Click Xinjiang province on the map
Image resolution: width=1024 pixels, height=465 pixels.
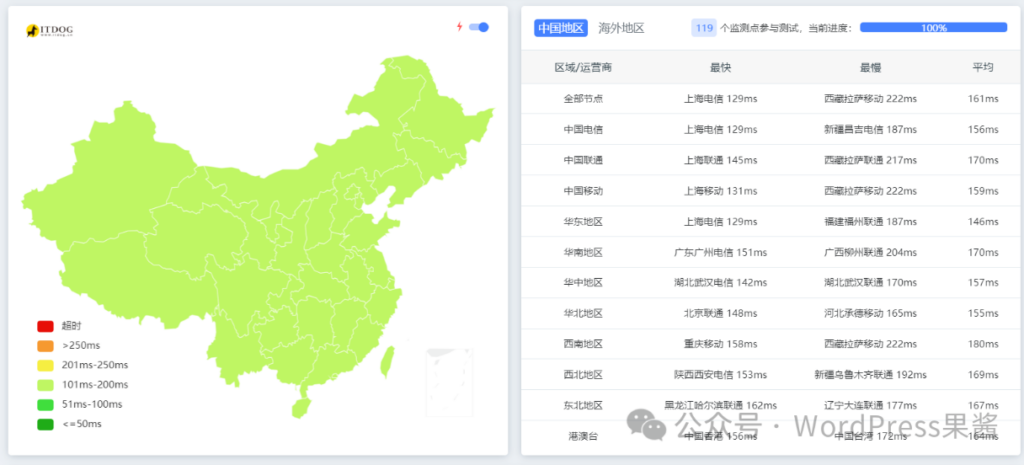click(111, 176)
